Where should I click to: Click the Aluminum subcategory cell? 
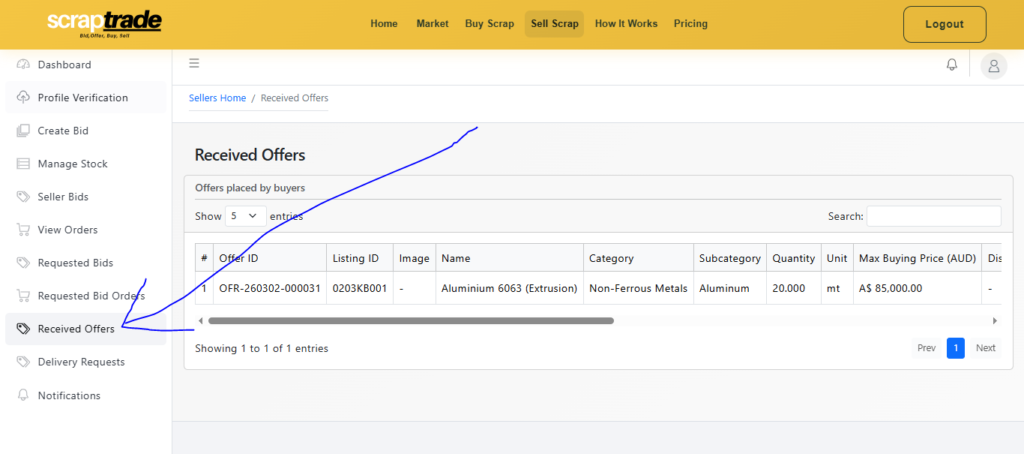click(x=730, y=288)
